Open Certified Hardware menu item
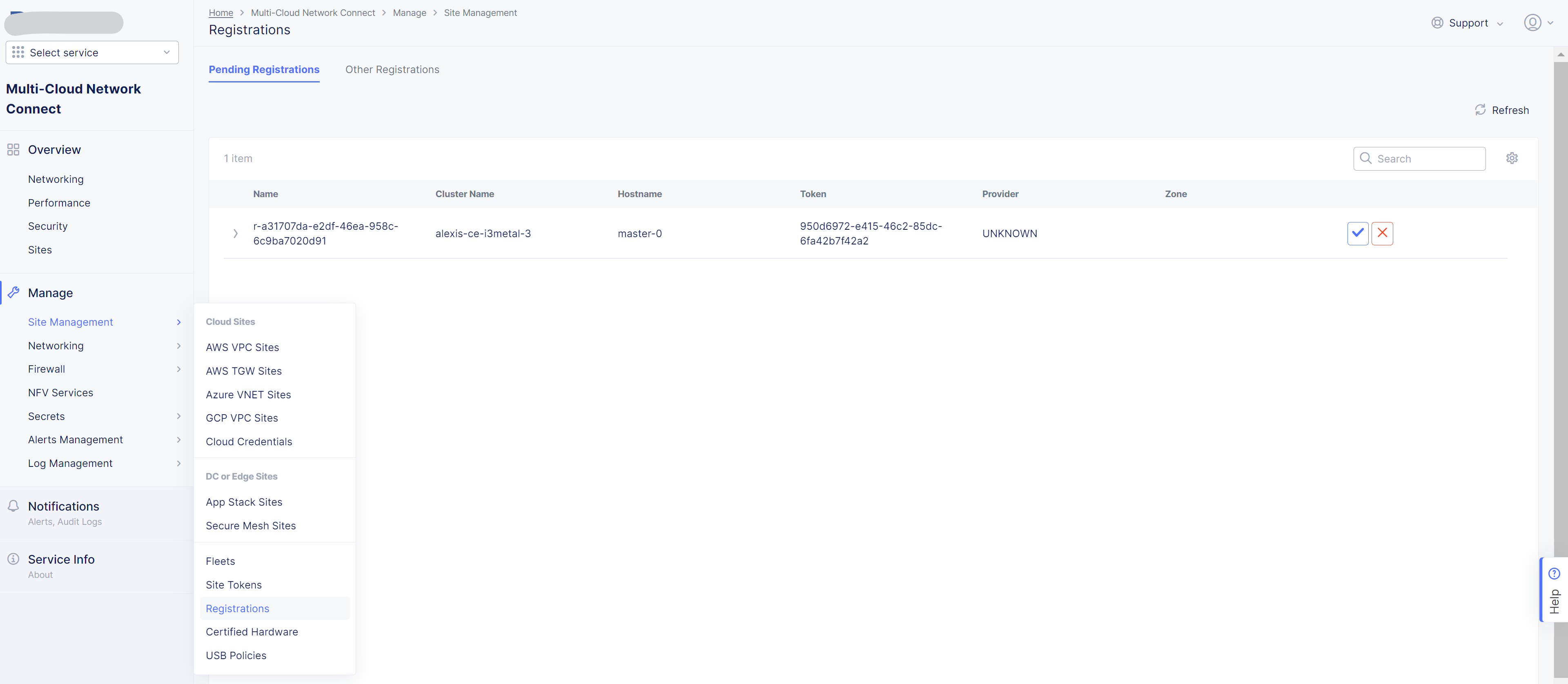Screen dimensions: 1568x684 tap(252, 631)
